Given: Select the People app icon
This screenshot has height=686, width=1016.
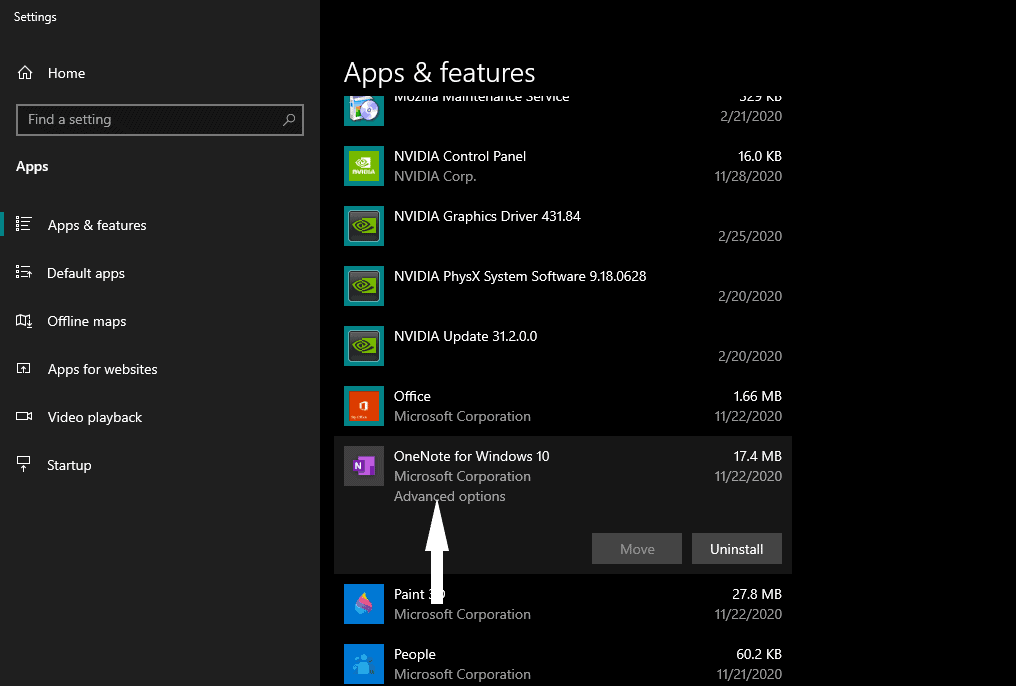Looking at the screenshot, I should point(364,664).
